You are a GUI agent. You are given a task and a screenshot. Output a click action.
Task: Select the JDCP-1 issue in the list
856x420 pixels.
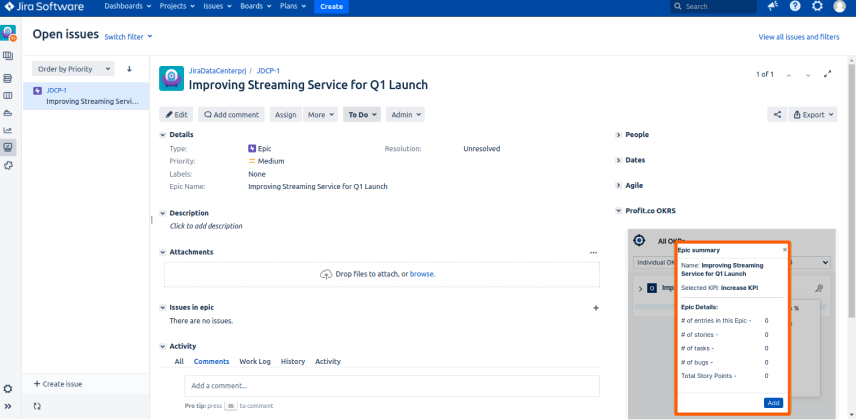pyautogui.click(x=86, y=96)
